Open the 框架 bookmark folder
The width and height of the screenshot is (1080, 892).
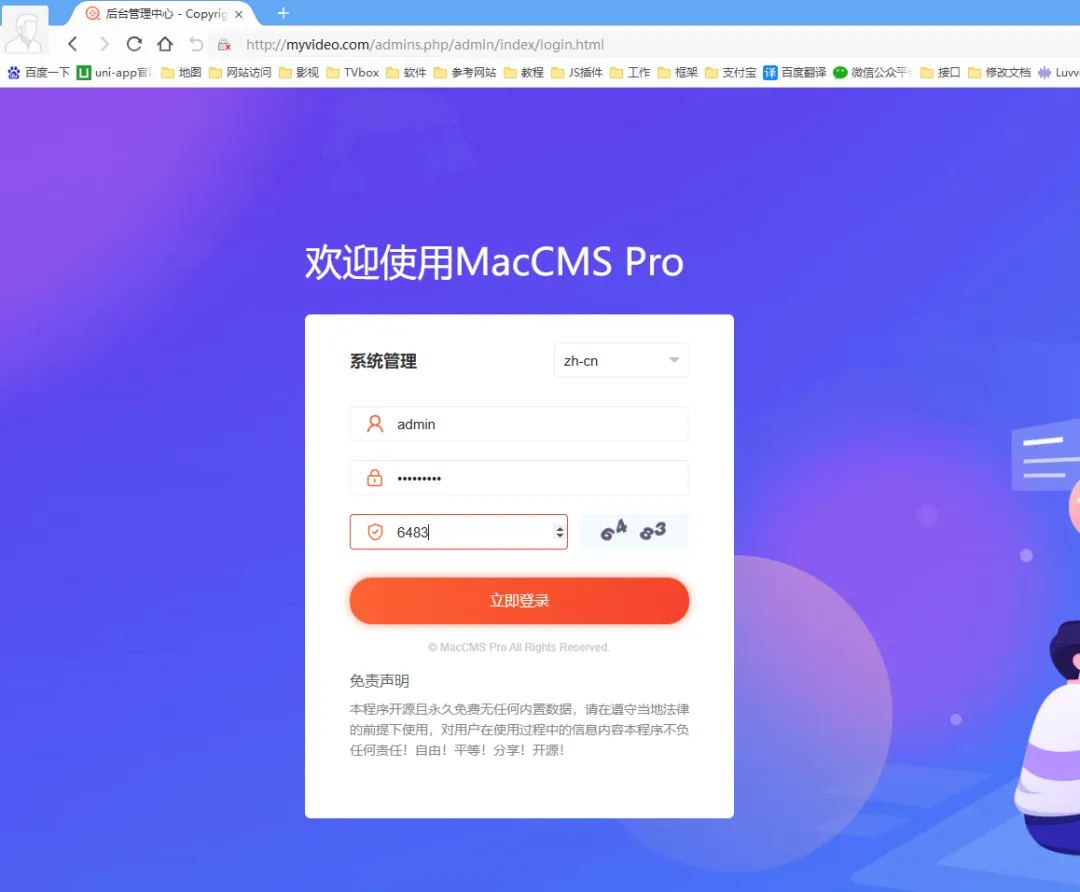[678, 72]
